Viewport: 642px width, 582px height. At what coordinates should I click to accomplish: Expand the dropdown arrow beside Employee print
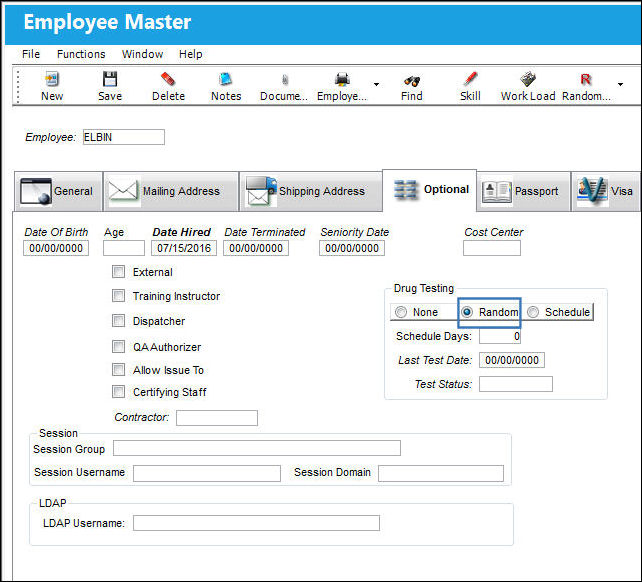pos(376,84)
